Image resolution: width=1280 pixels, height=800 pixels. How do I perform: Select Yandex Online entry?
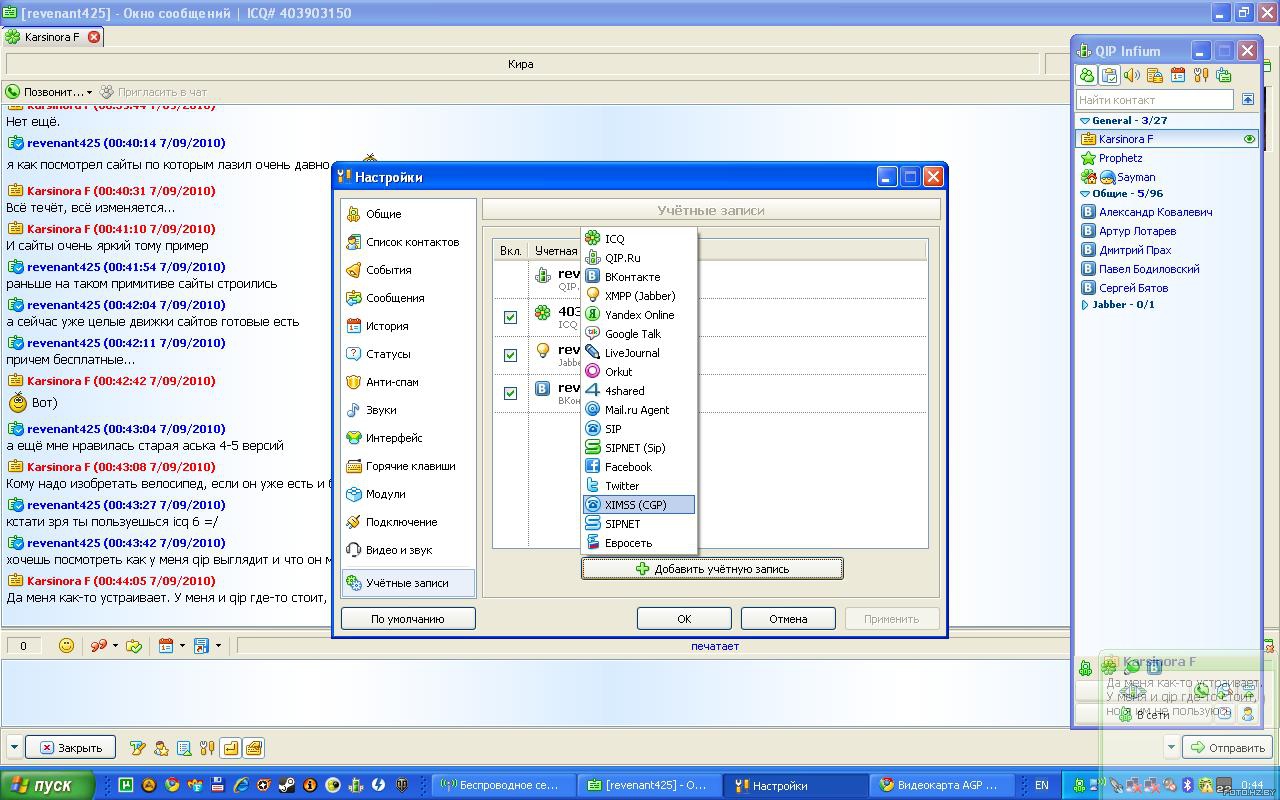pos(638,315)
